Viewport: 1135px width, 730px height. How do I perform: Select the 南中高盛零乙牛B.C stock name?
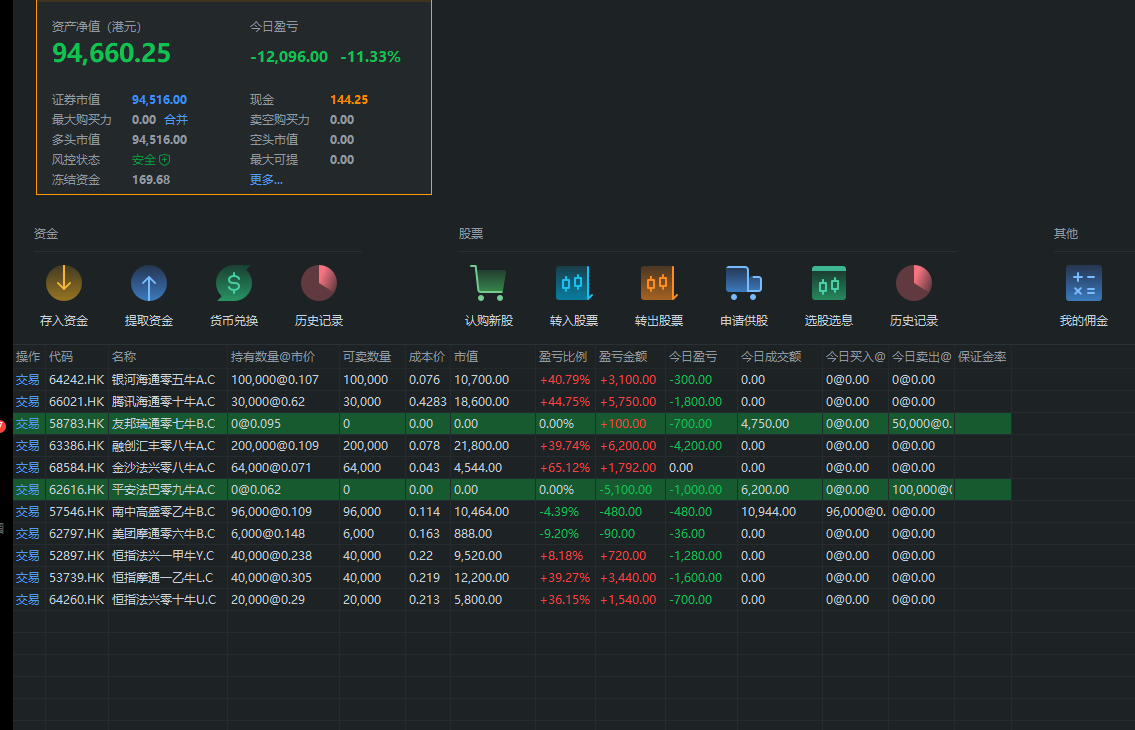(164, 511)
